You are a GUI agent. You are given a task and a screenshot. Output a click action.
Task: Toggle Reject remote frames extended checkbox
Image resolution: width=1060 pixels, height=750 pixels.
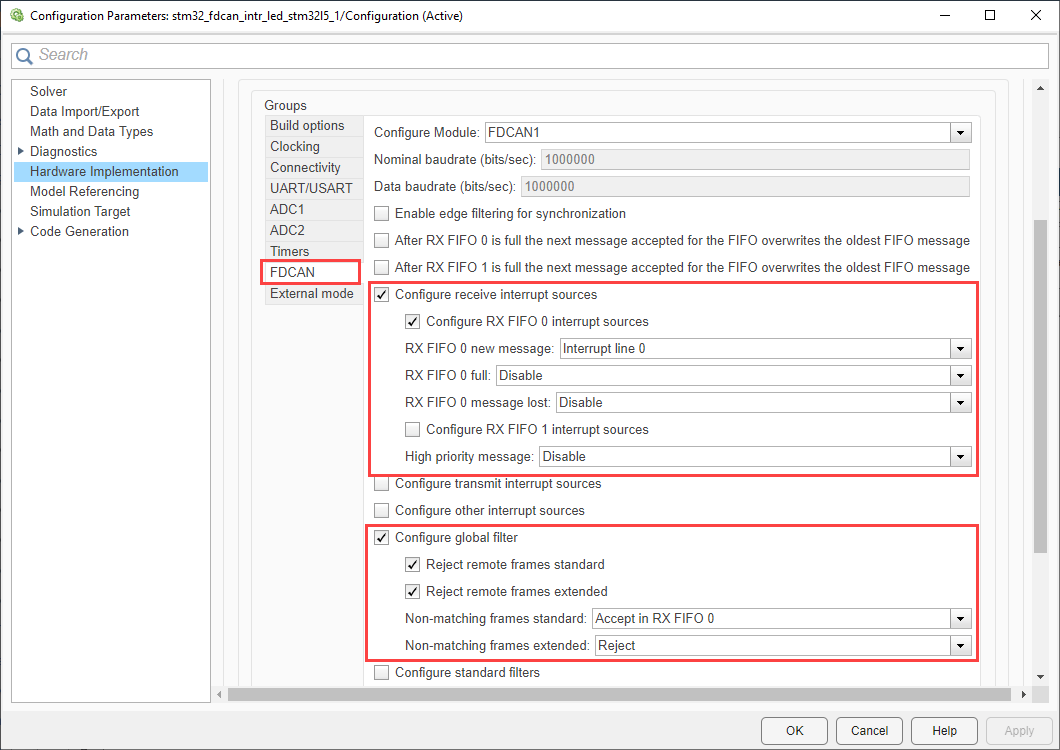click(412, 592)
